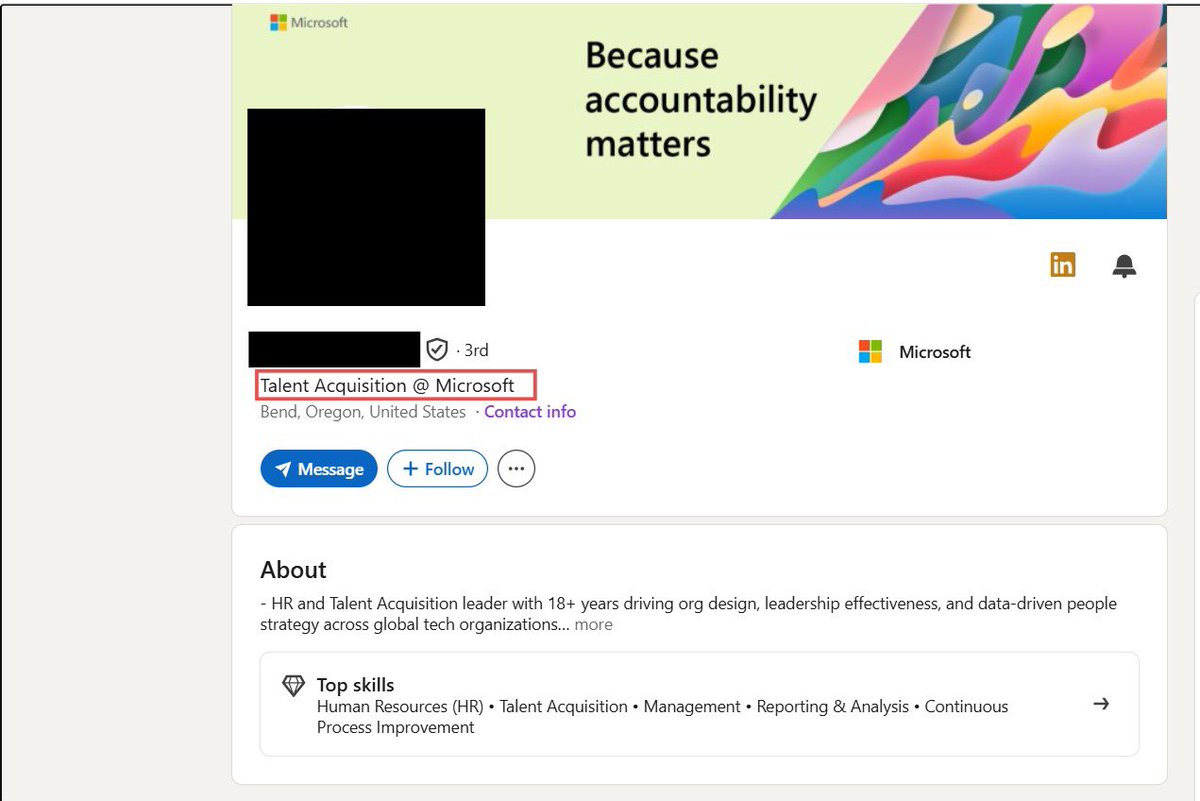Click the 'Top skills' label
Image resolution: width=1200 pixels, height=801 pixels.
(x=355, y=685)
